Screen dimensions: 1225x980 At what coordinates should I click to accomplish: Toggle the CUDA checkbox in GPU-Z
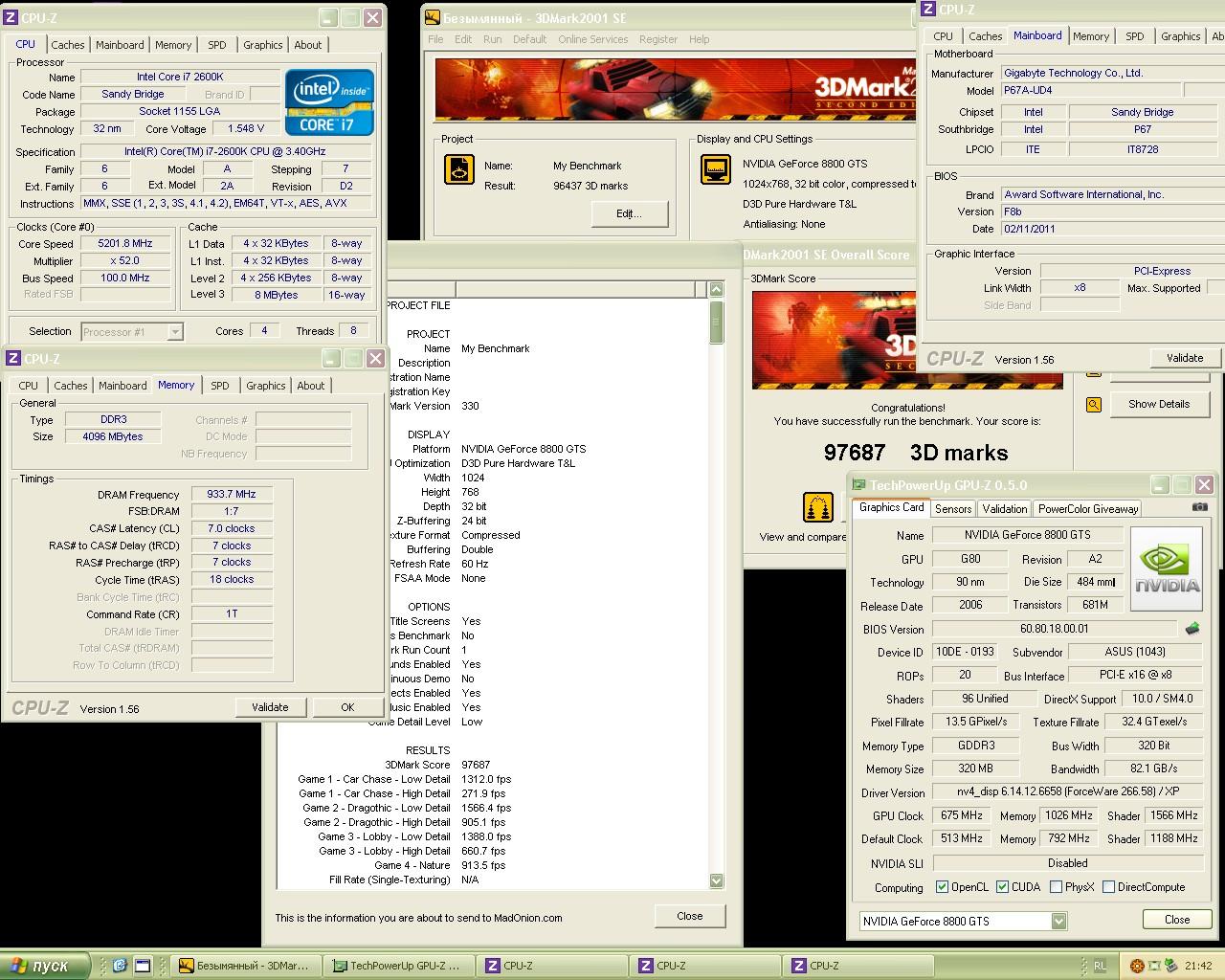pyautogui.click(x=1002, y=887)
